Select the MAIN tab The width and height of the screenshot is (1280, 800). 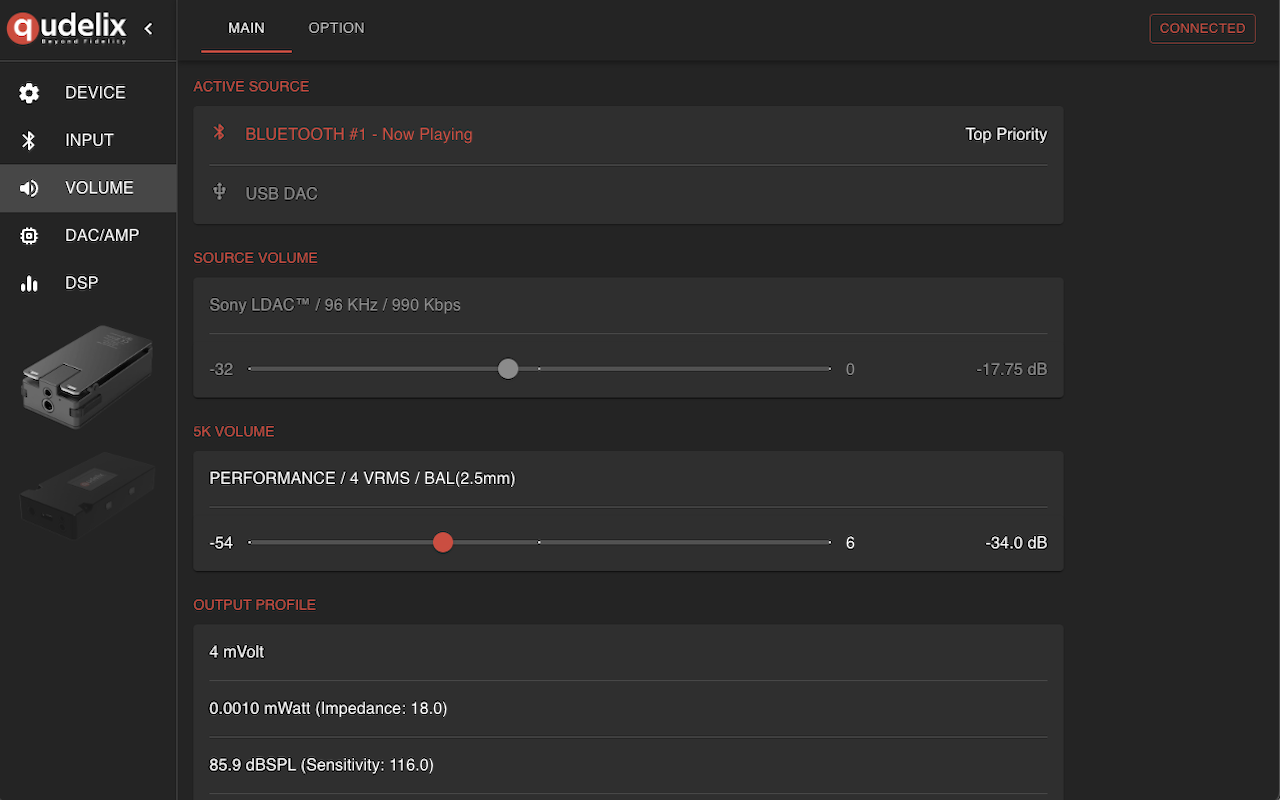[x=246, y=28]
